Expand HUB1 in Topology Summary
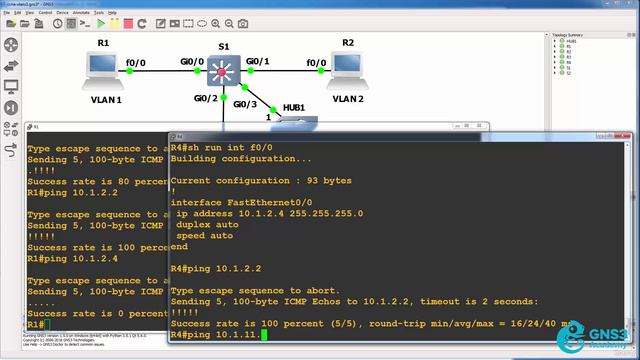Image resolution: width=640 pixels, height=360 pixels. pyautogui.click(x=555, y=41)
